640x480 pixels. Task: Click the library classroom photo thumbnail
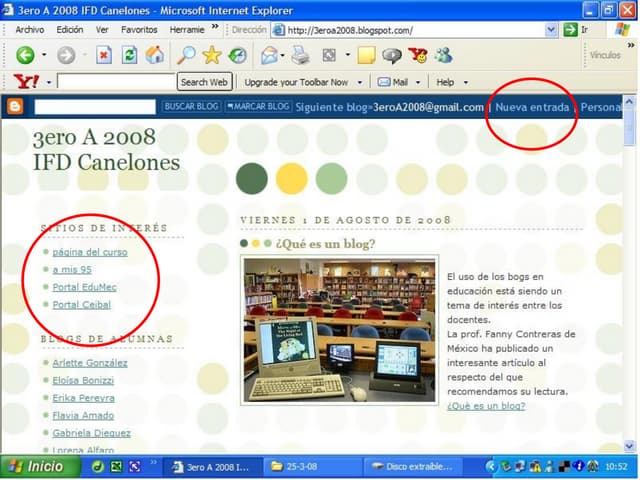pos(339,330)
